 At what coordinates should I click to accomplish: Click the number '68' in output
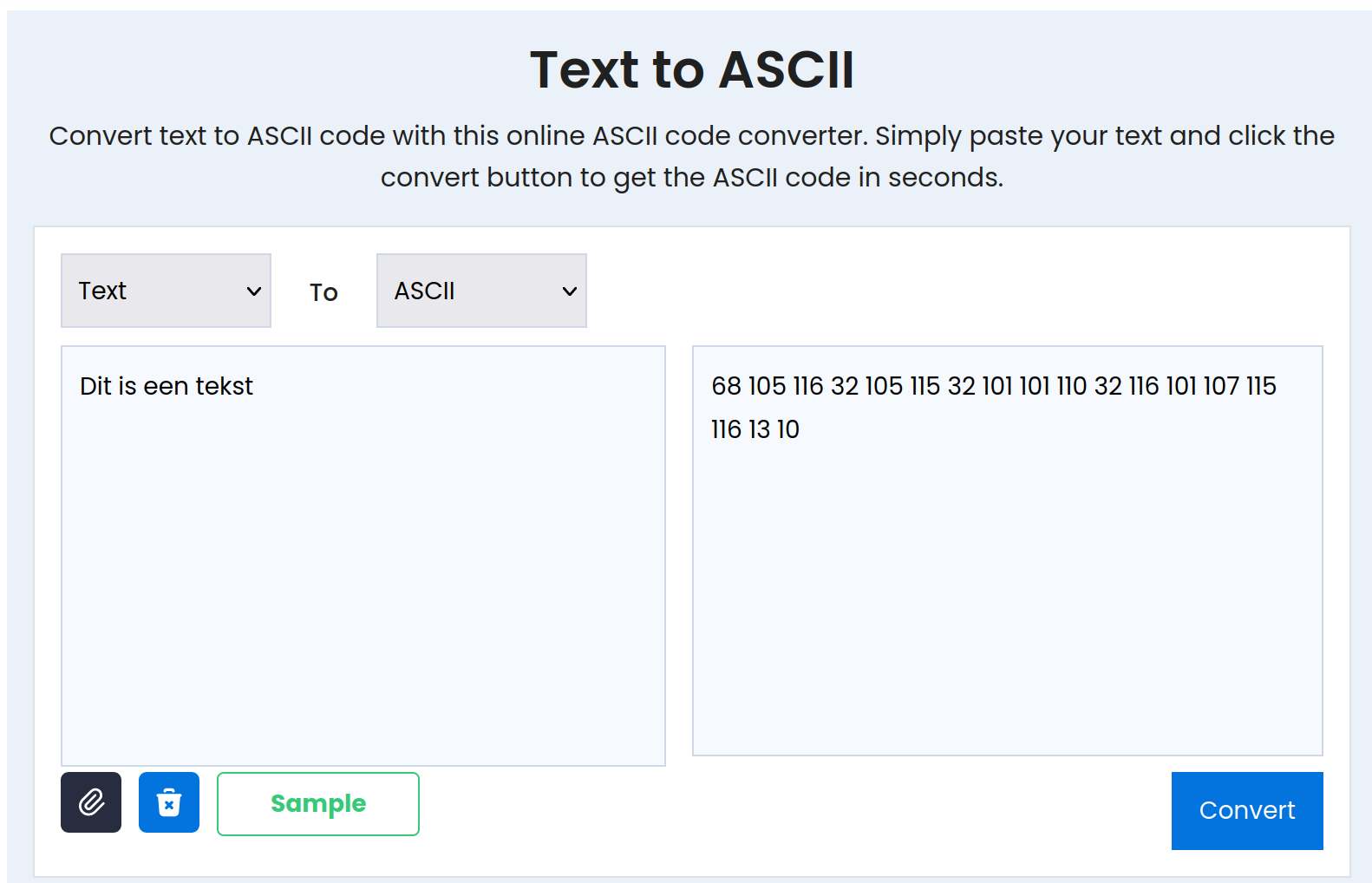[x=726, y=386]
